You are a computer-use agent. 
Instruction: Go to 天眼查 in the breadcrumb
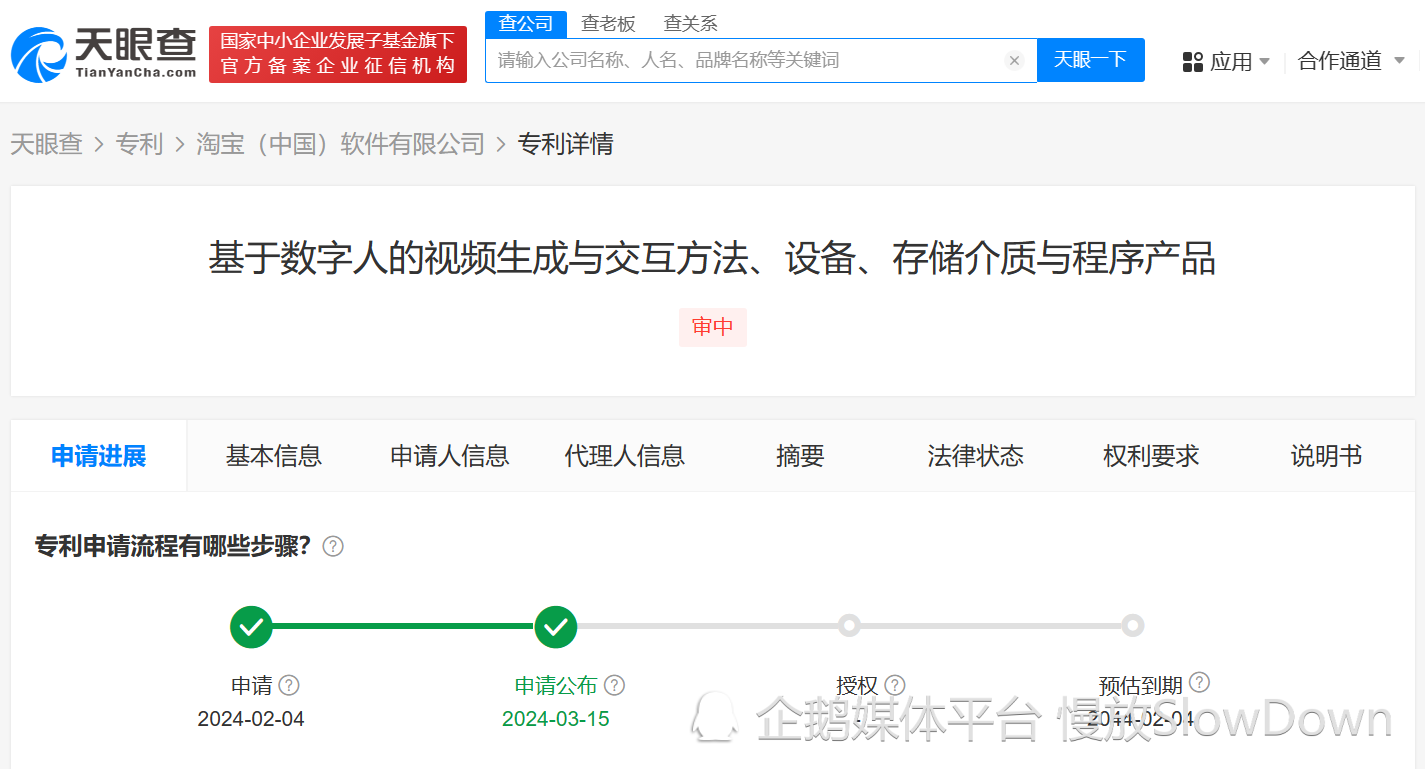point(46,144)
